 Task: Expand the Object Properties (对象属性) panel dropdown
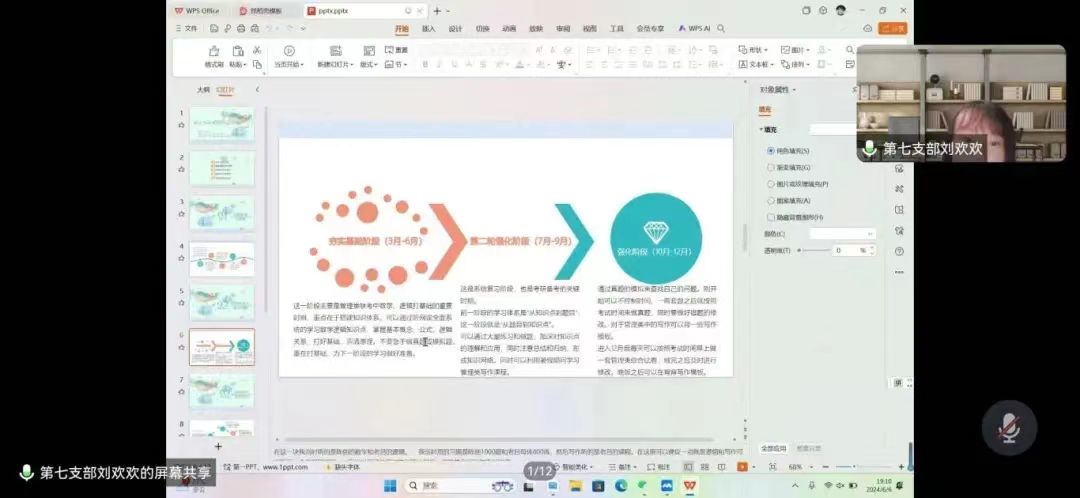[797, 90]
